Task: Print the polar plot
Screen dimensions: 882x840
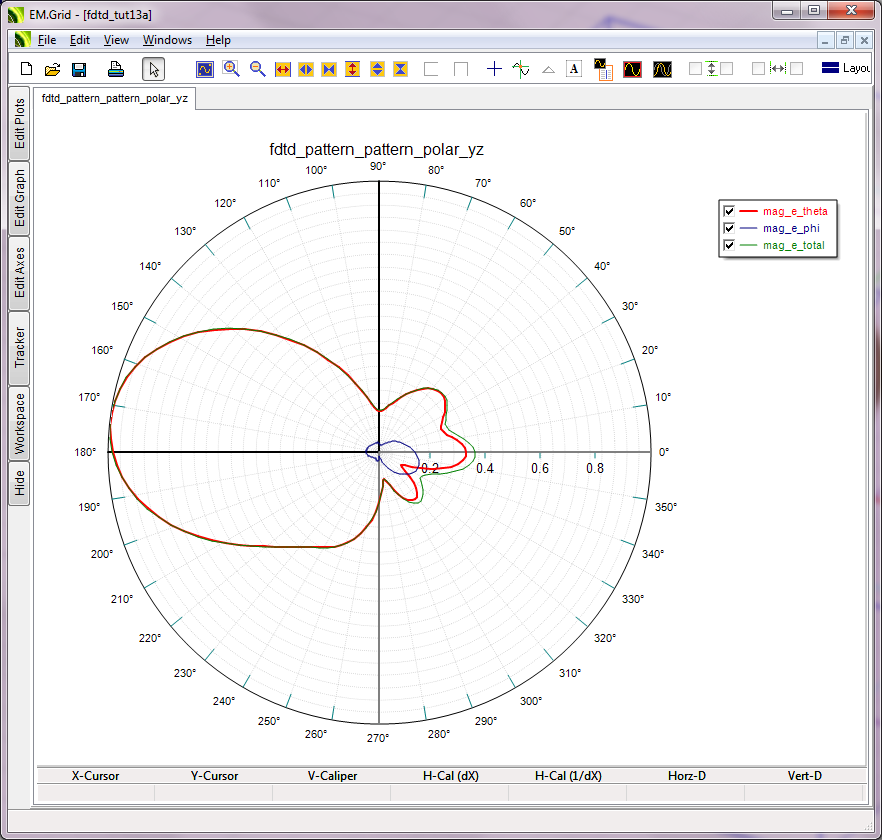Action: click(x=116, y=69)
